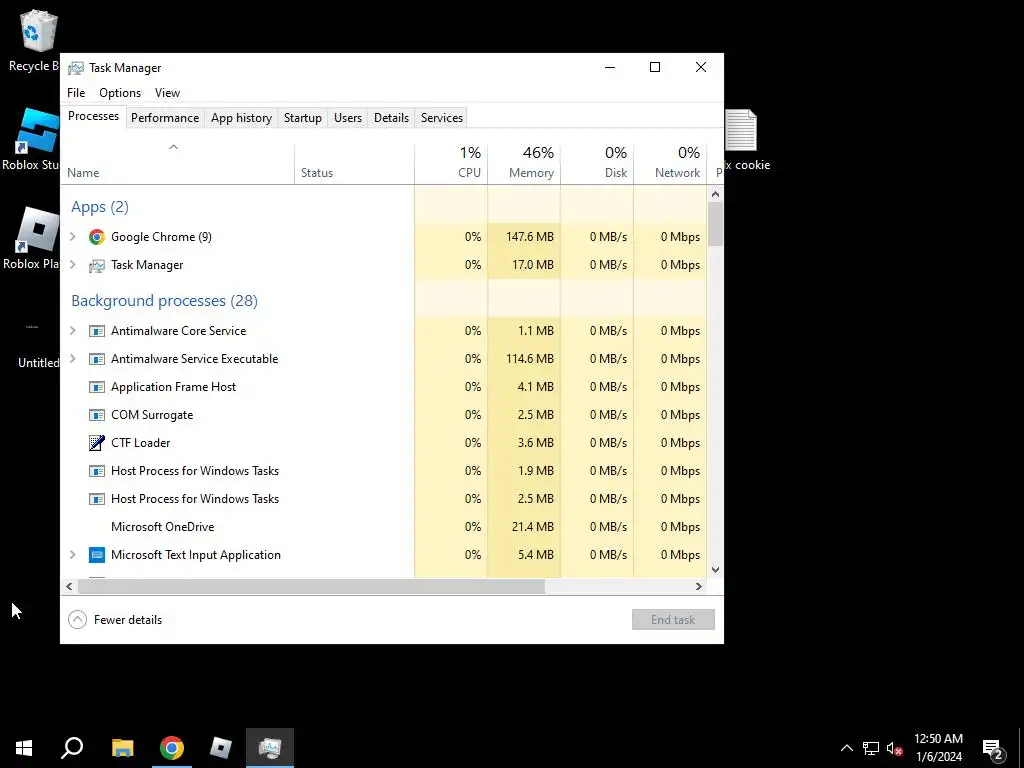Select the first Host Process for Windows Tasks, 1.9 MB
The image size is (1024, 768).
[384, 471]
